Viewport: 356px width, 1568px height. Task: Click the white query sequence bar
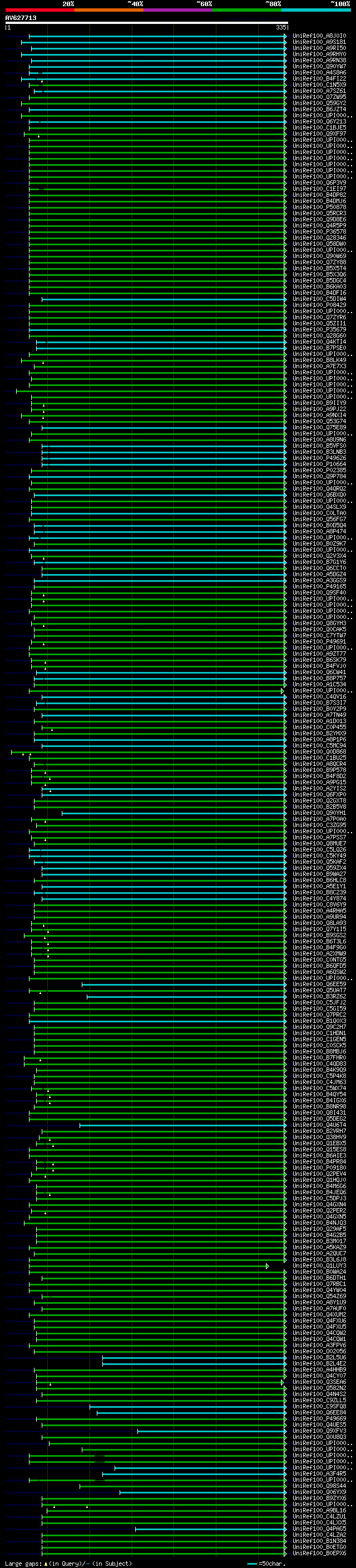point(147,22)
